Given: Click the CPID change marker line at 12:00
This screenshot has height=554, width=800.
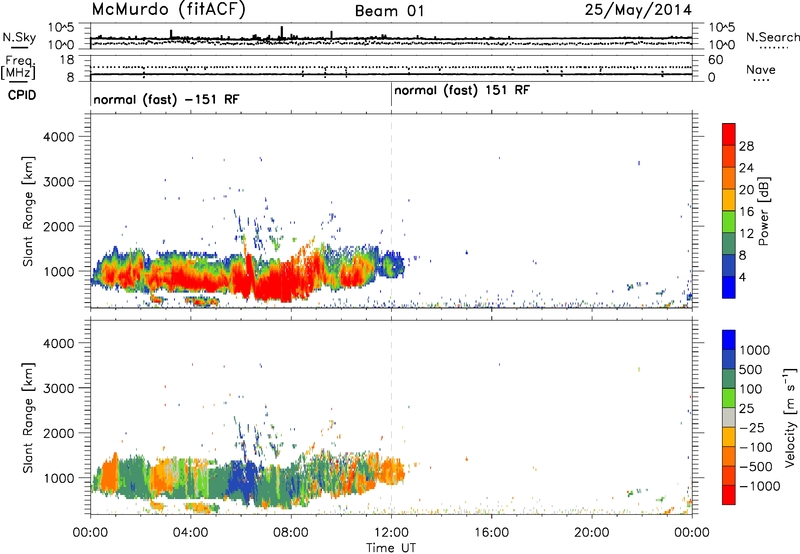Looking at the screenshot, I should pos(391,94).
